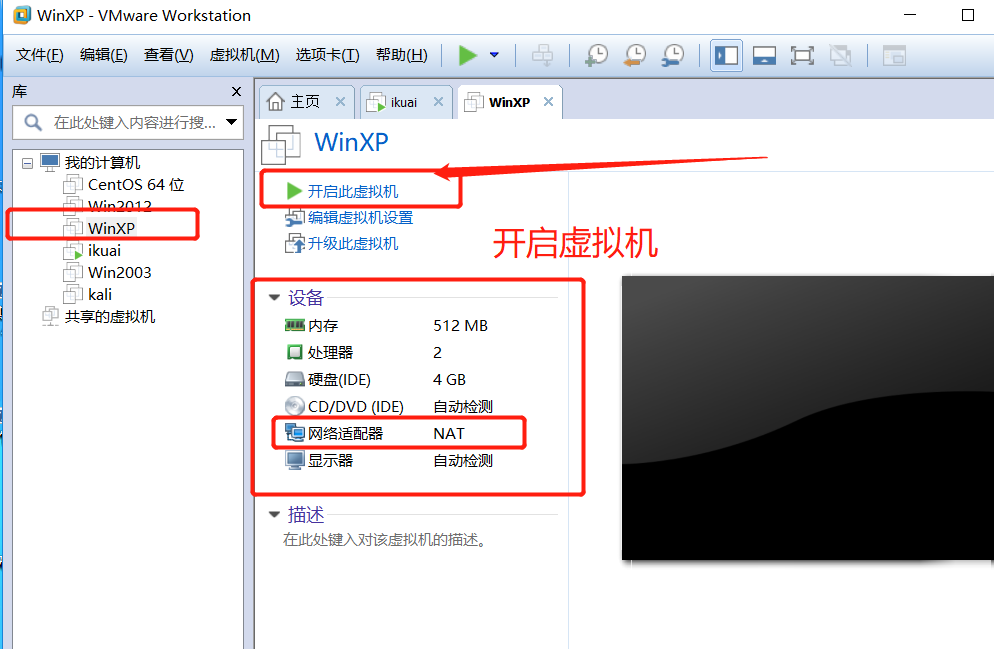The image size is (994, 649).
Task: Click the 显示器 display device row
Action: (389, 461)
